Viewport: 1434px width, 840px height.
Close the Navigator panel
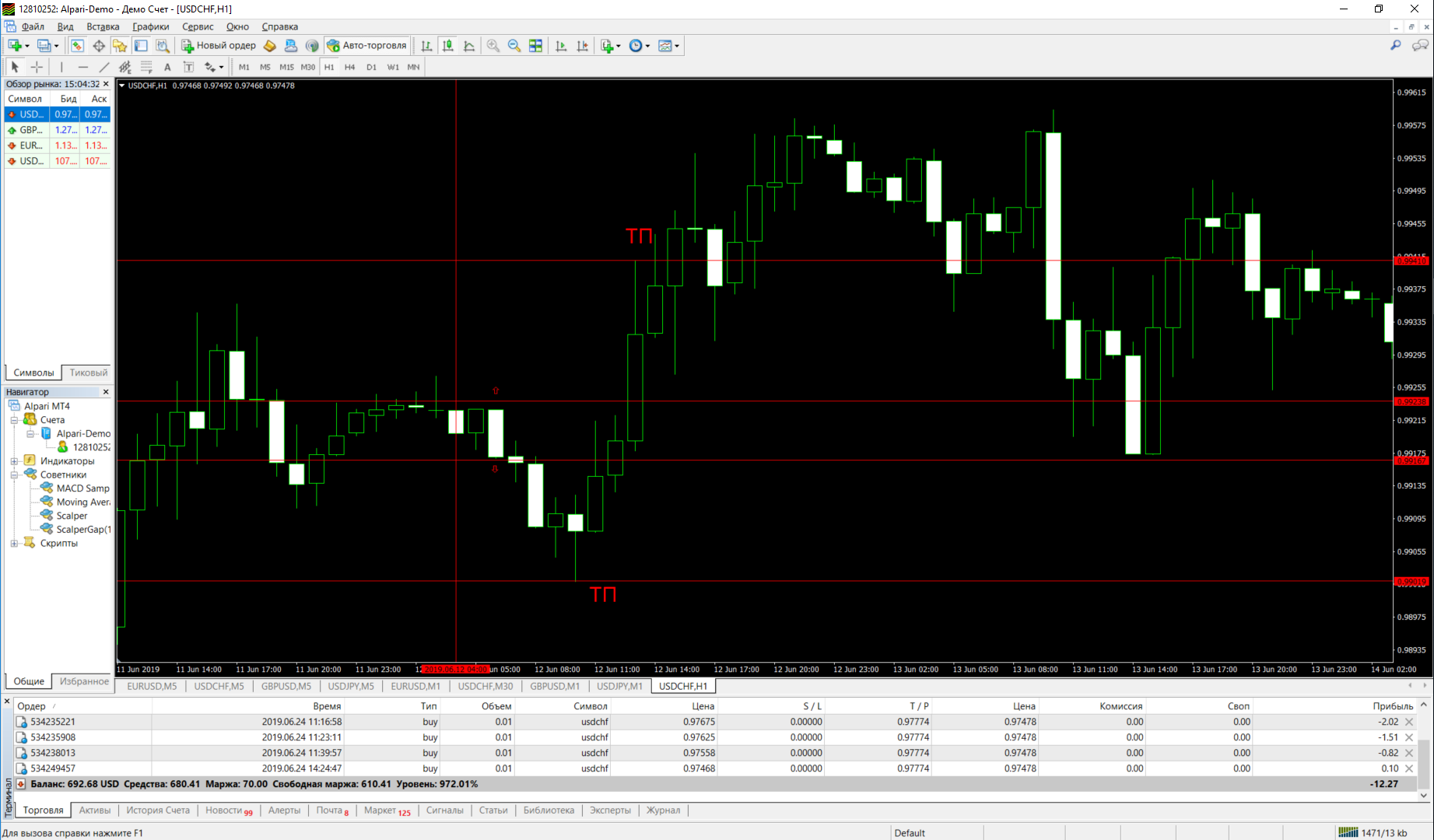pyautogui.click(x=106, y=392)
